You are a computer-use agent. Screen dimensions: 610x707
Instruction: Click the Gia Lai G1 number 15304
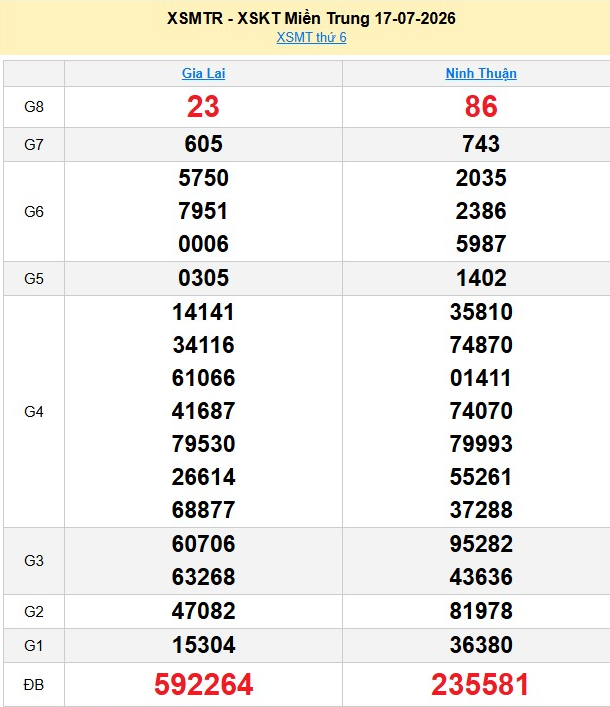[x=203, y=645]
